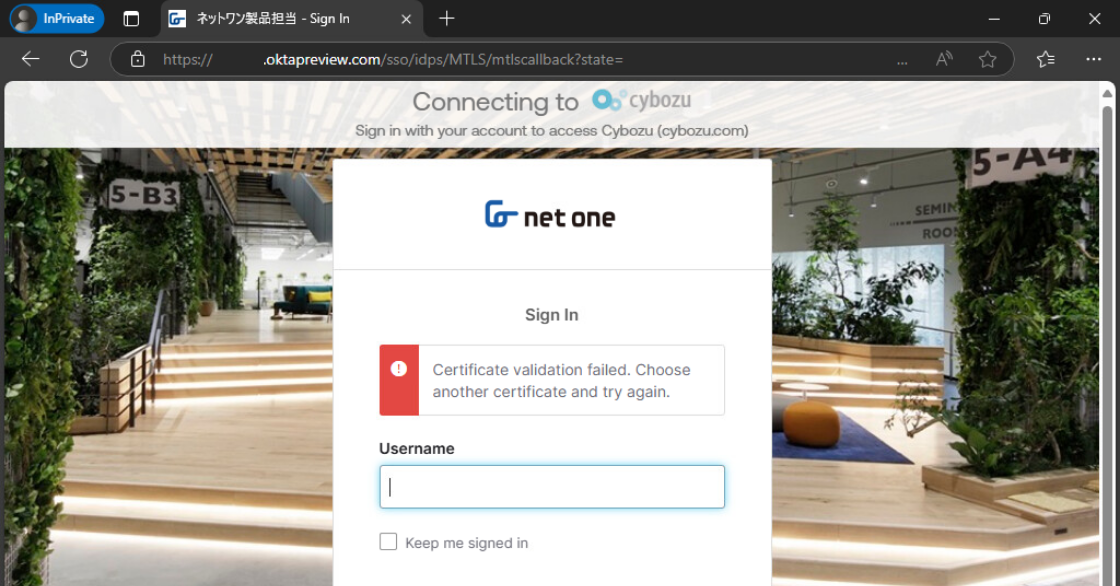Open a new tab with plus button
Image resolution: width=1120 pixels, height=586 pixels.
447,19
